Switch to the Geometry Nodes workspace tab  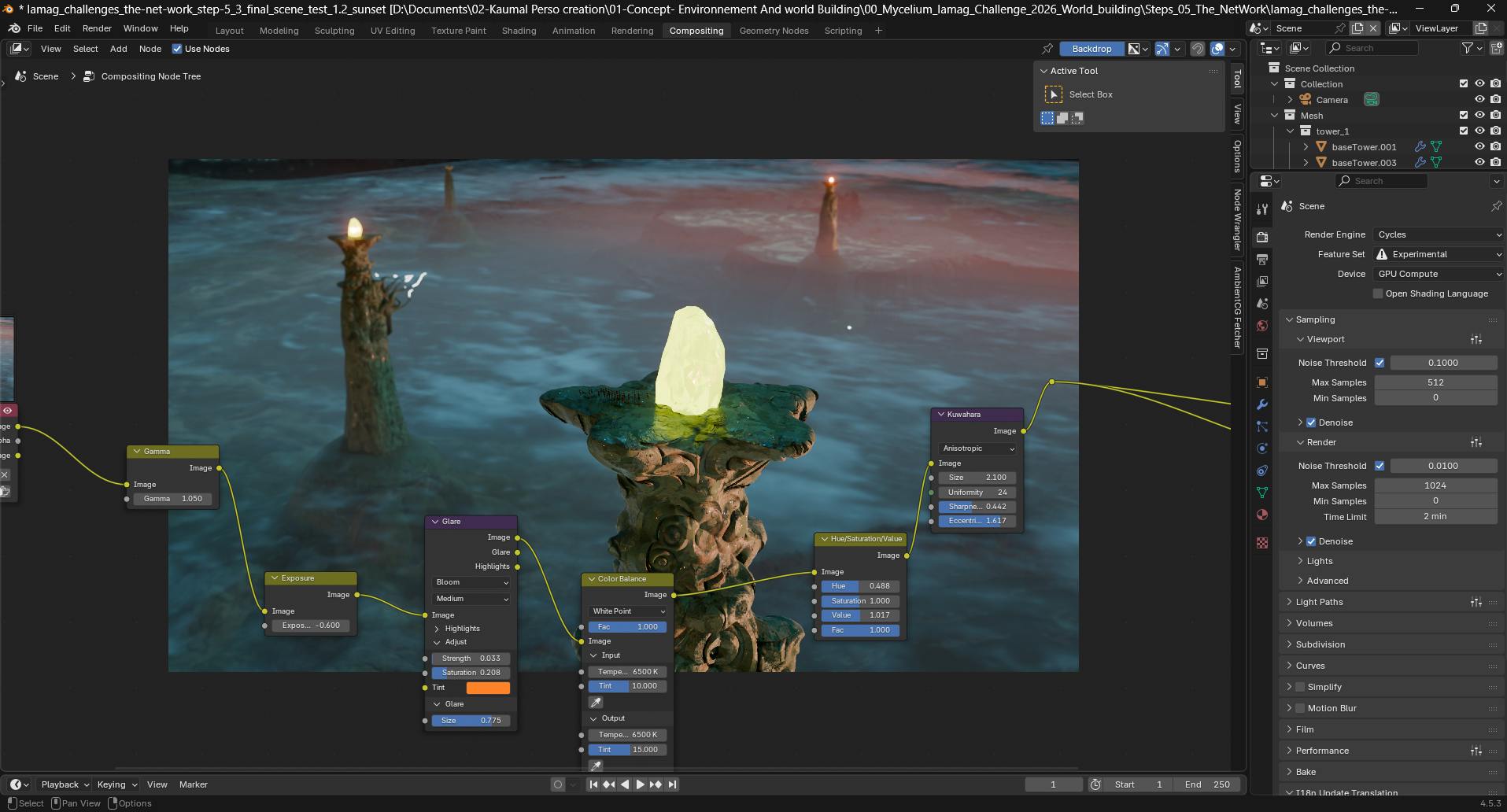pos(774,31)
